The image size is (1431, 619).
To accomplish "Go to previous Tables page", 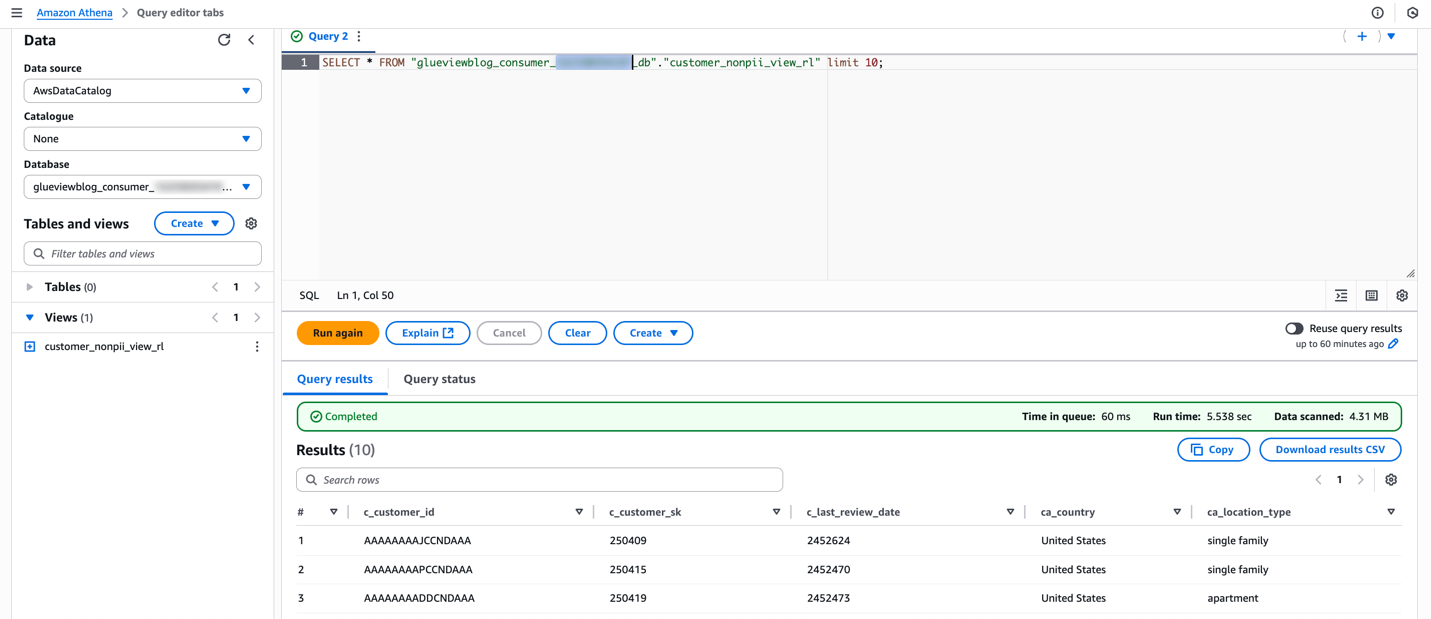I will [215, 287].
